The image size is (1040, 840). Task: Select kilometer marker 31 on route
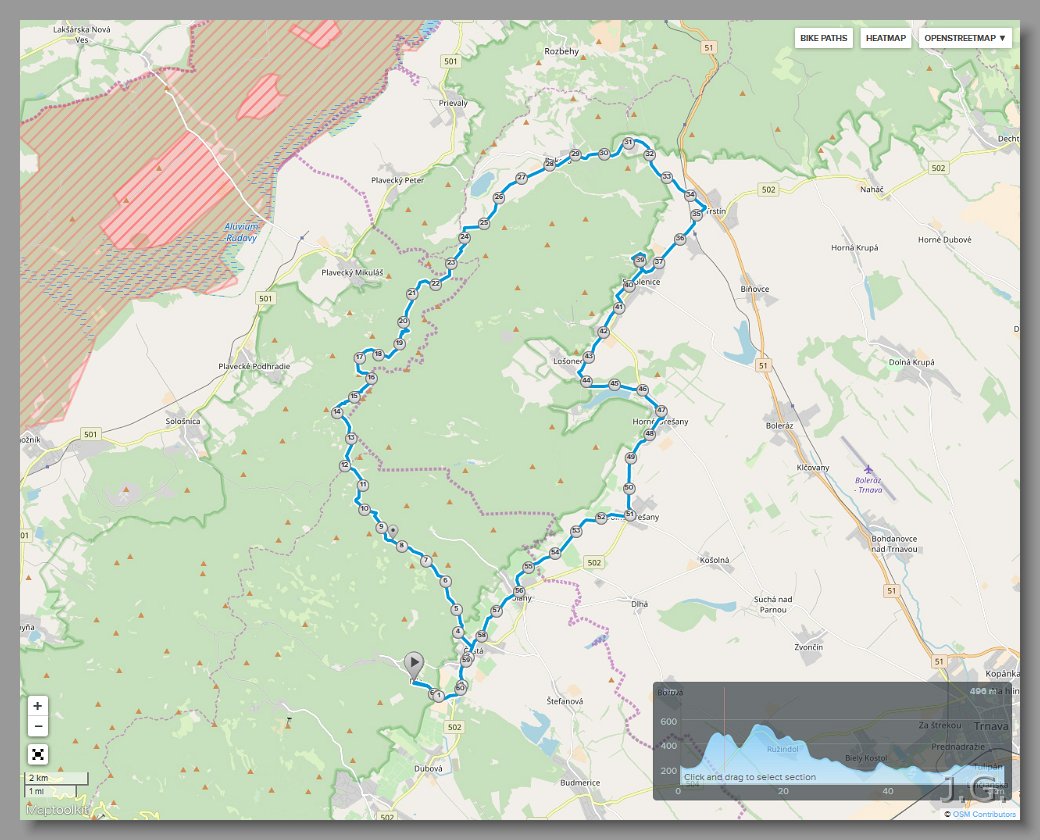(x=628, y=143)
